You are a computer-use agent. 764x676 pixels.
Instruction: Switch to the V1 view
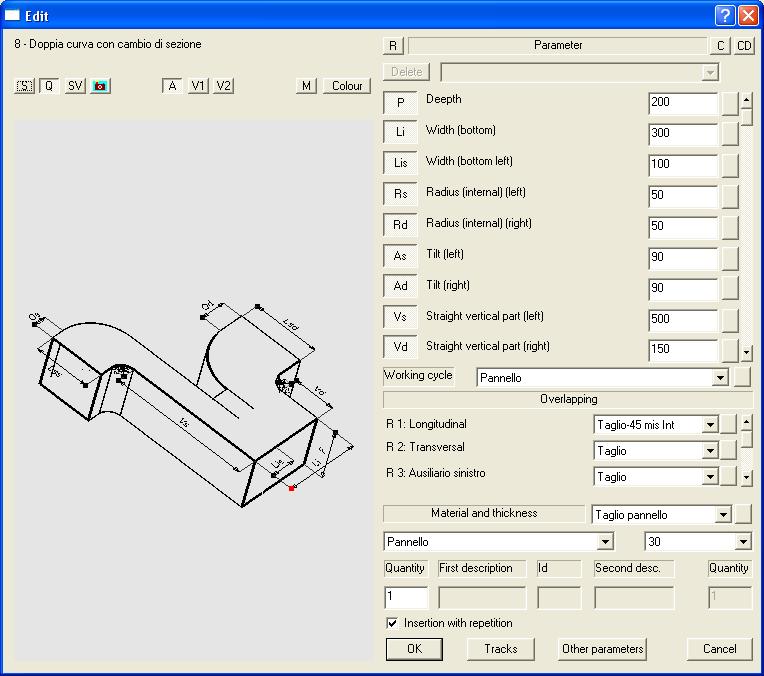[198, 86]
